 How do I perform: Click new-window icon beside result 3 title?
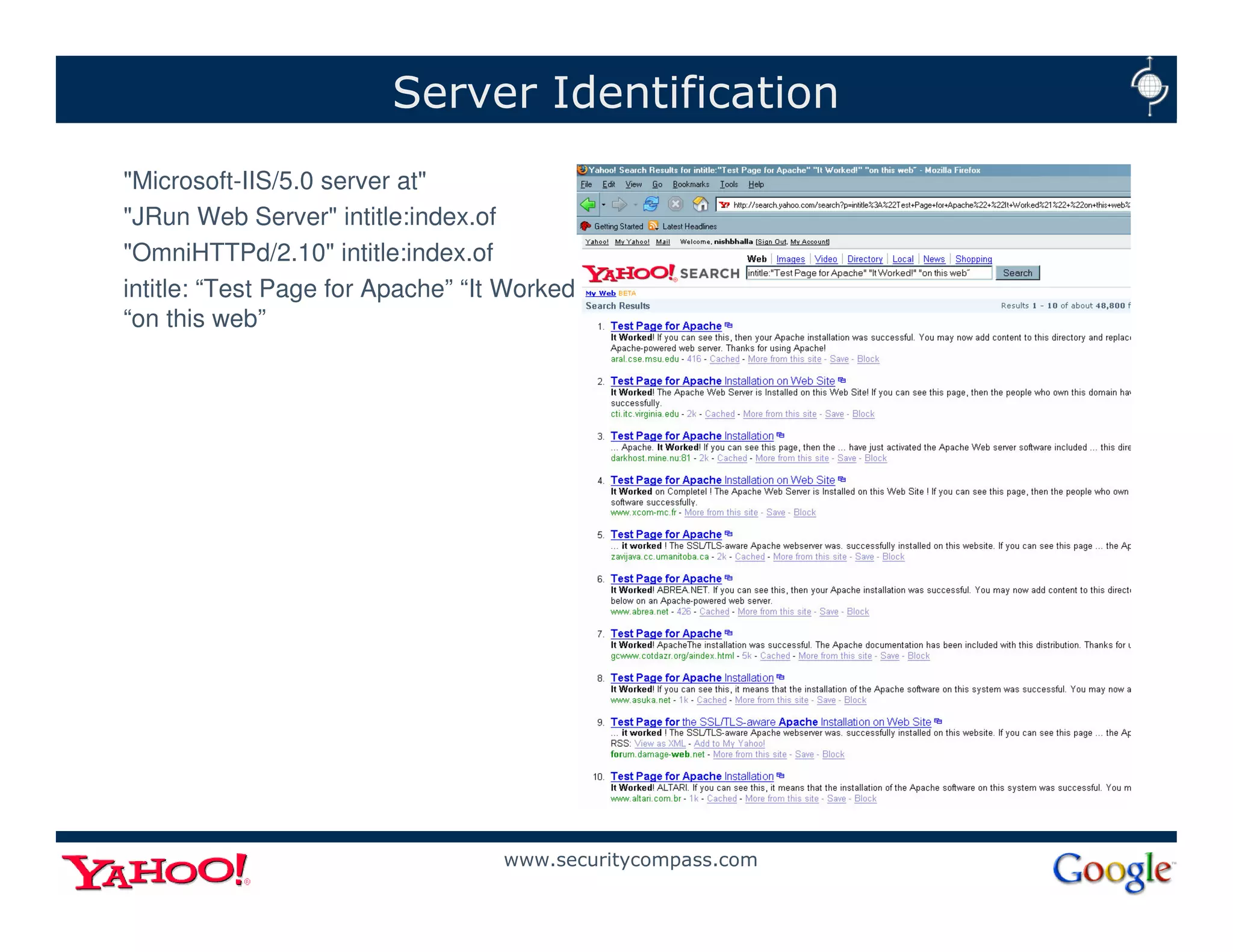pyautogui.click(x=780, y=435)
